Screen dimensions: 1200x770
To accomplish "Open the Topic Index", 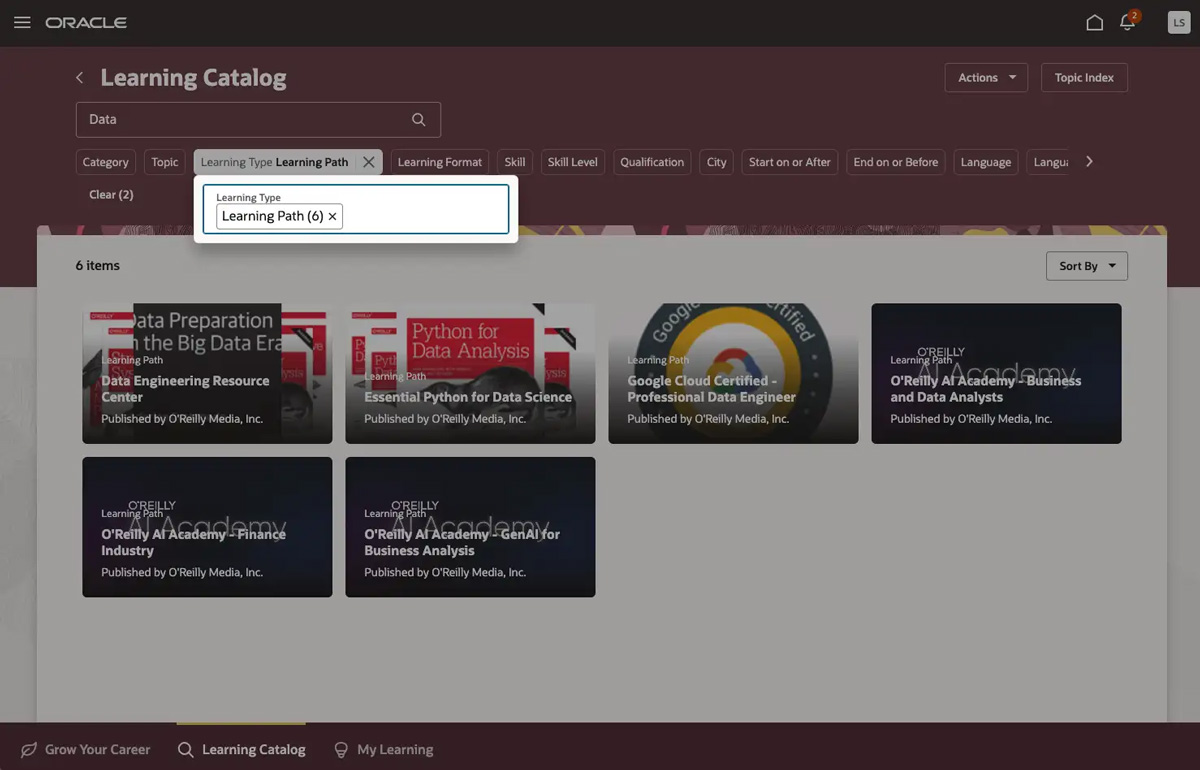I will (x=1084, y=77).
